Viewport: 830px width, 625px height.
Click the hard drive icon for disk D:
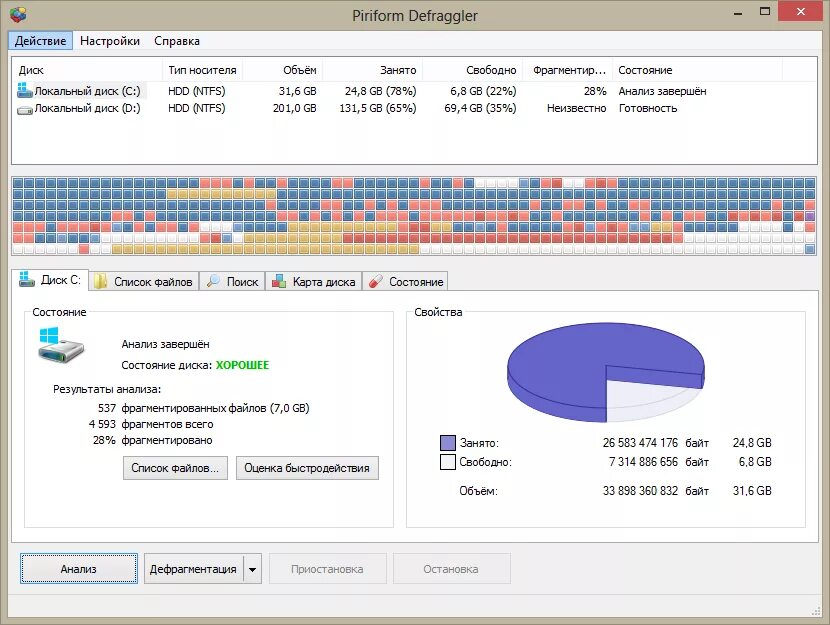25,110
